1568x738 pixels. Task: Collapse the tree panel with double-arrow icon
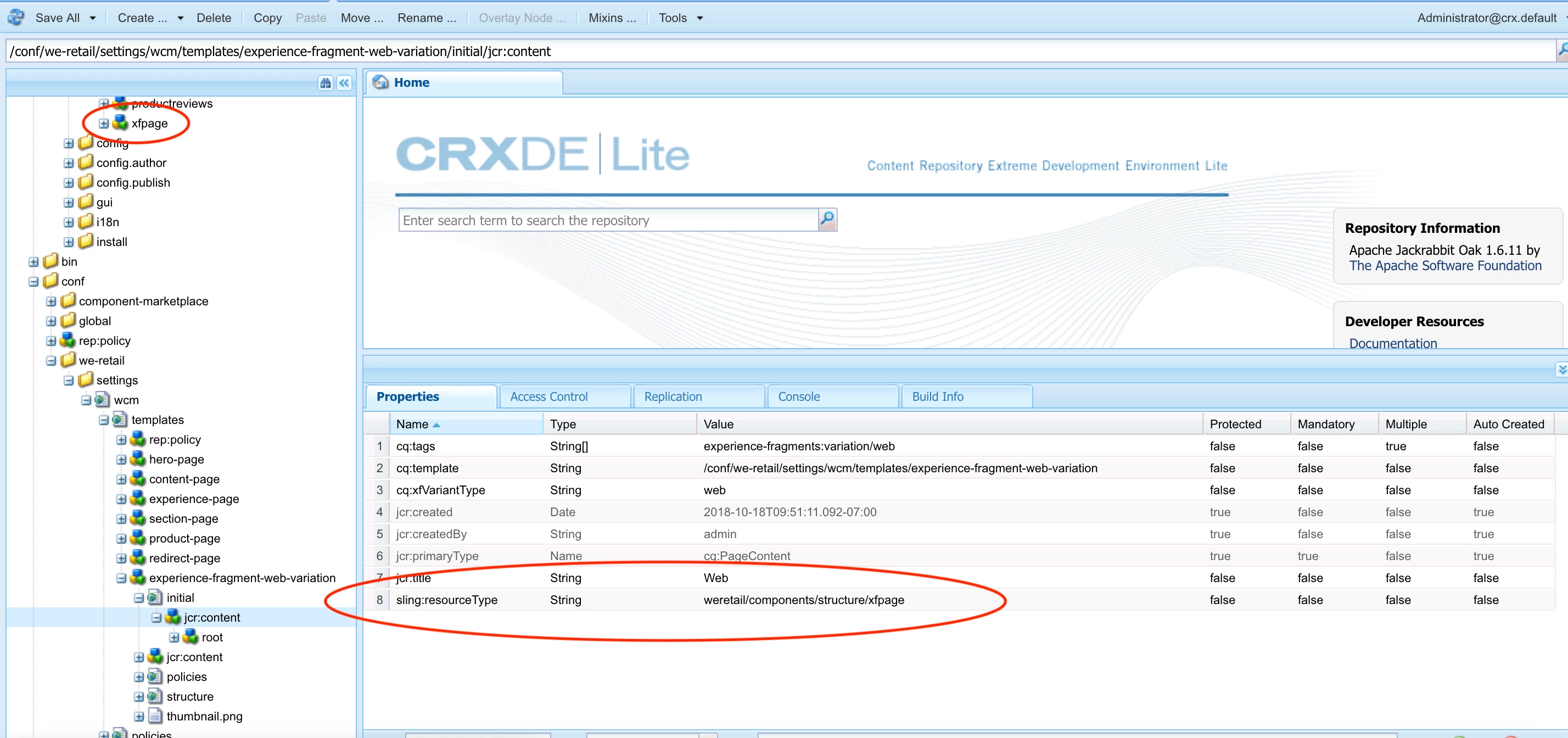click(x=345, y=83)
